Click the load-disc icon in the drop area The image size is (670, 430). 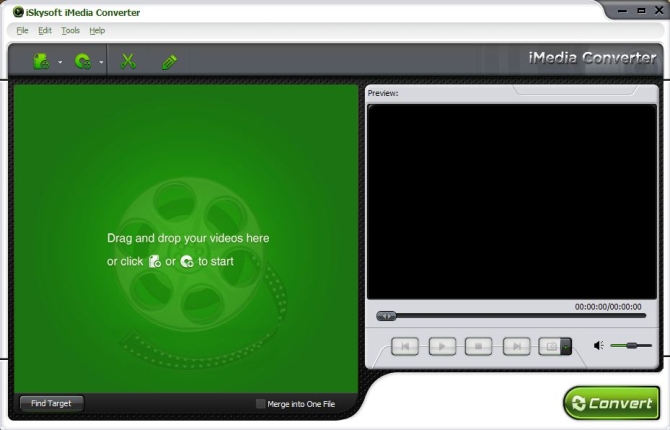(x=186, y=262)
